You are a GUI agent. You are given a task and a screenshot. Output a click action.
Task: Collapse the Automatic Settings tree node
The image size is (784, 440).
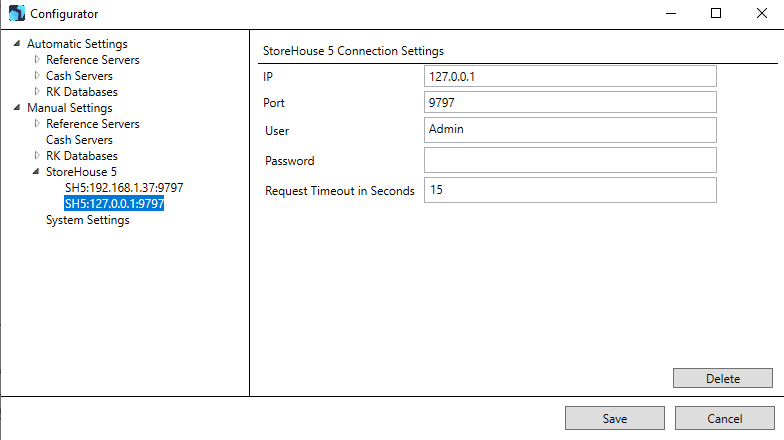(x=16, y=44)
